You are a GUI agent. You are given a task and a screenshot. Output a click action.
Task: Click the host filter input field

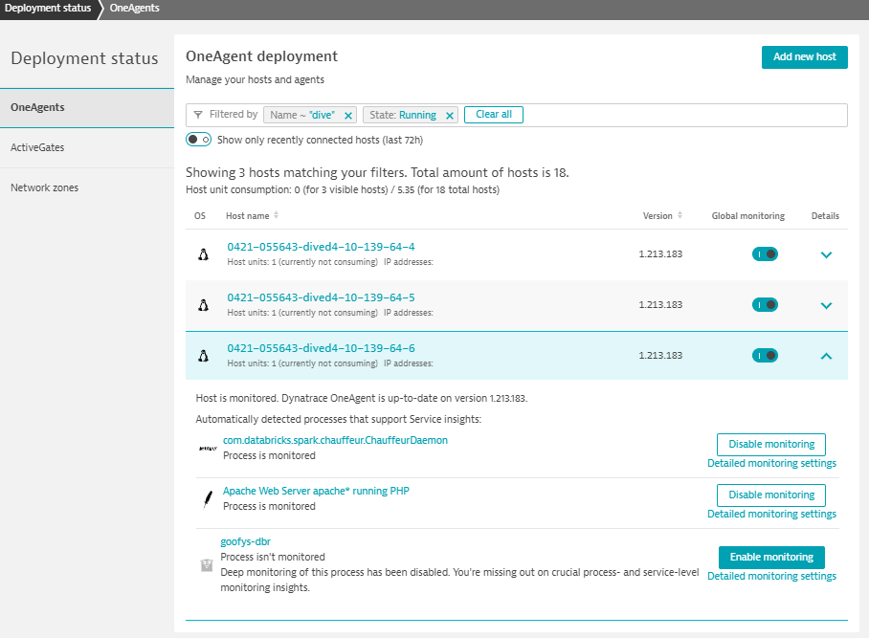pos(680,115)
